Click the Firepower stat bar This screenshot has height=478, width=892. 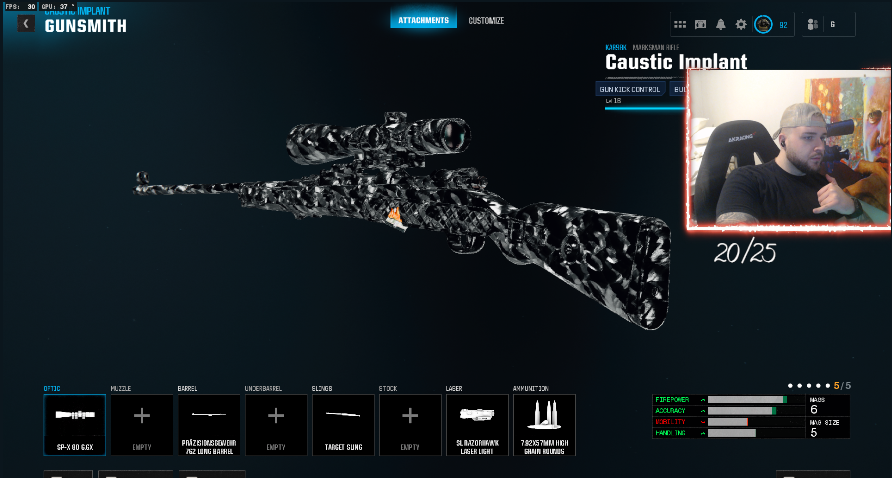click(755, 400)
